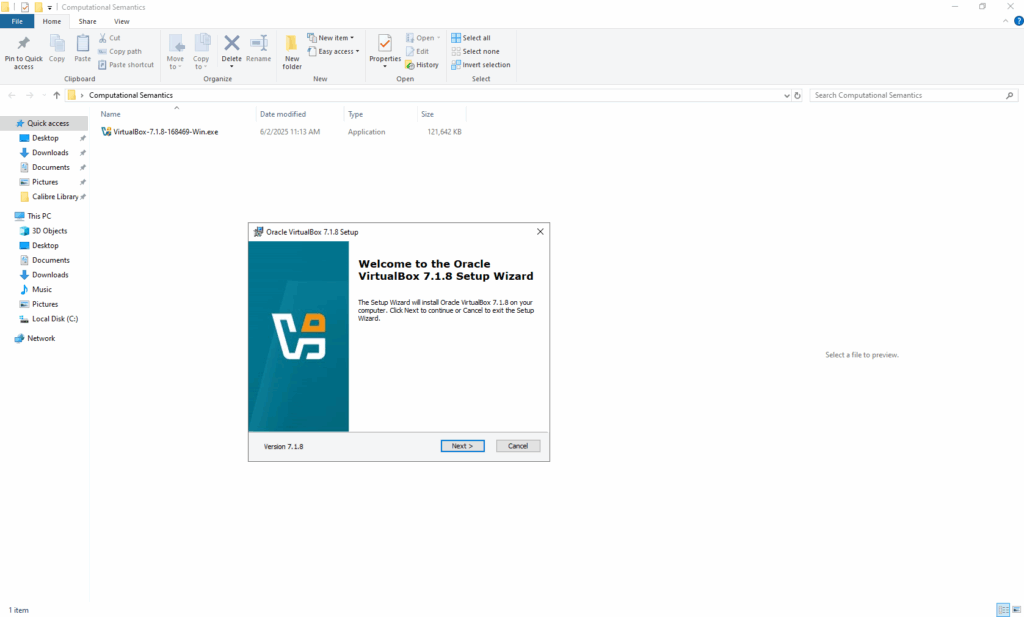This screenshot has height=617, width=1024.
Task: Open Downloads under Quick access
Action: coord(50,153)
